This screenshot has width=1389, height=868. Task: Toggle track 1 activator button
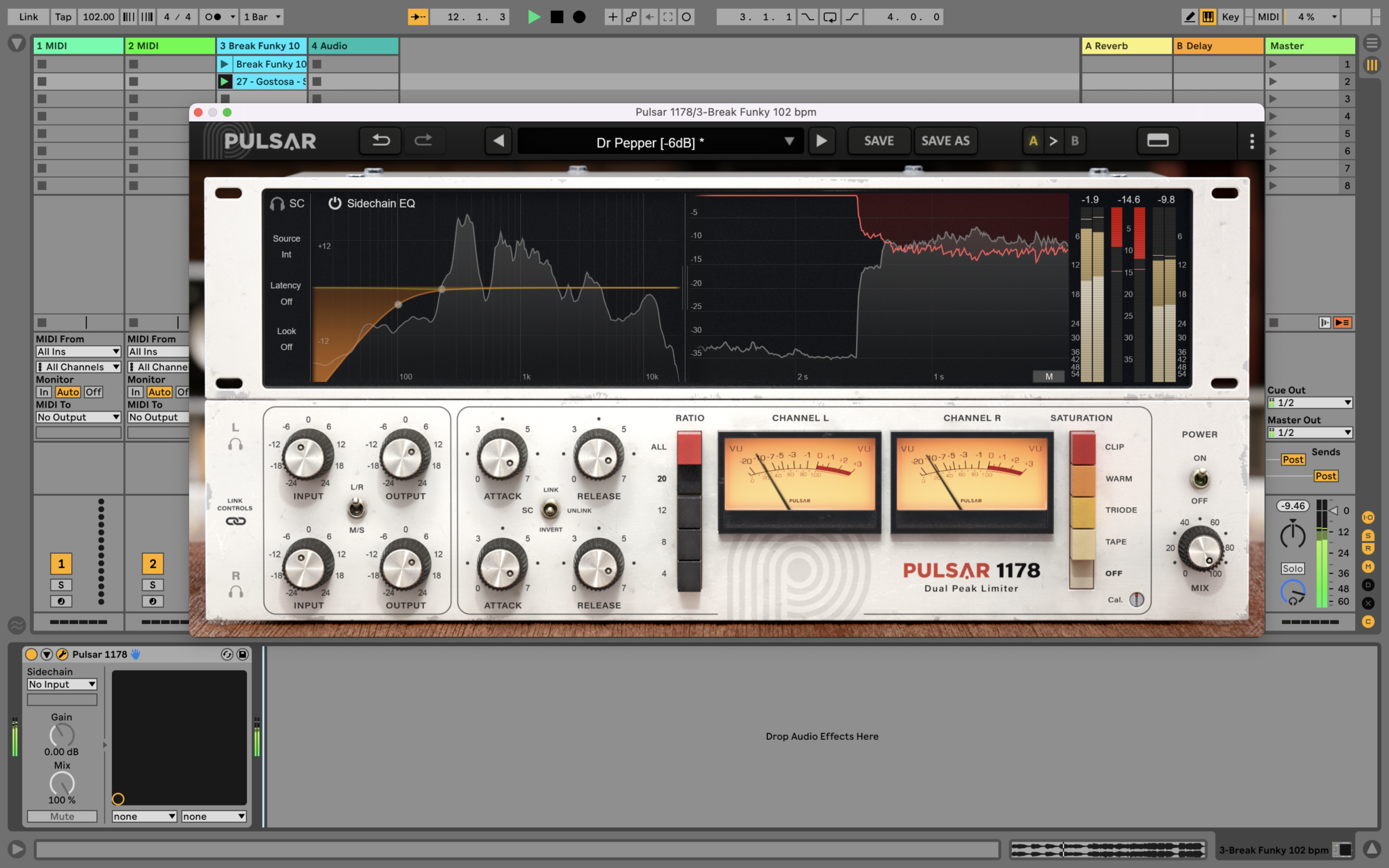61,564
